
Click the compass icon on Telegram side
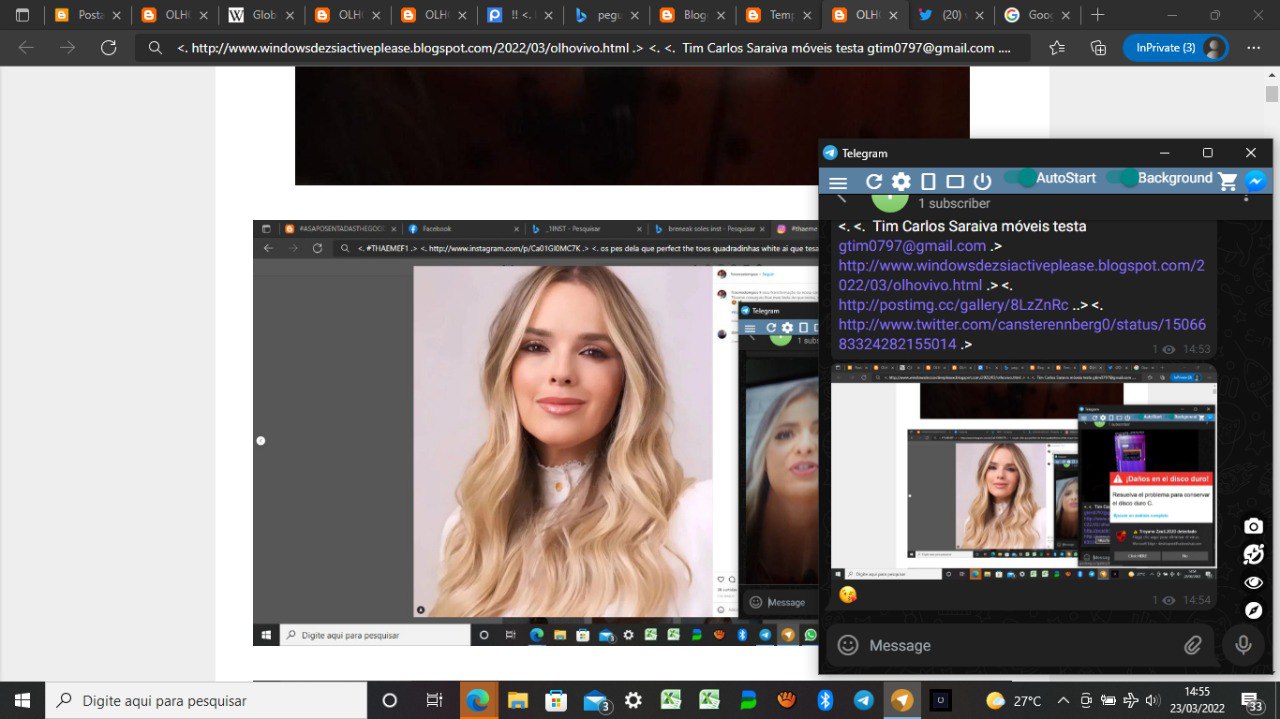coord(1253,610)
